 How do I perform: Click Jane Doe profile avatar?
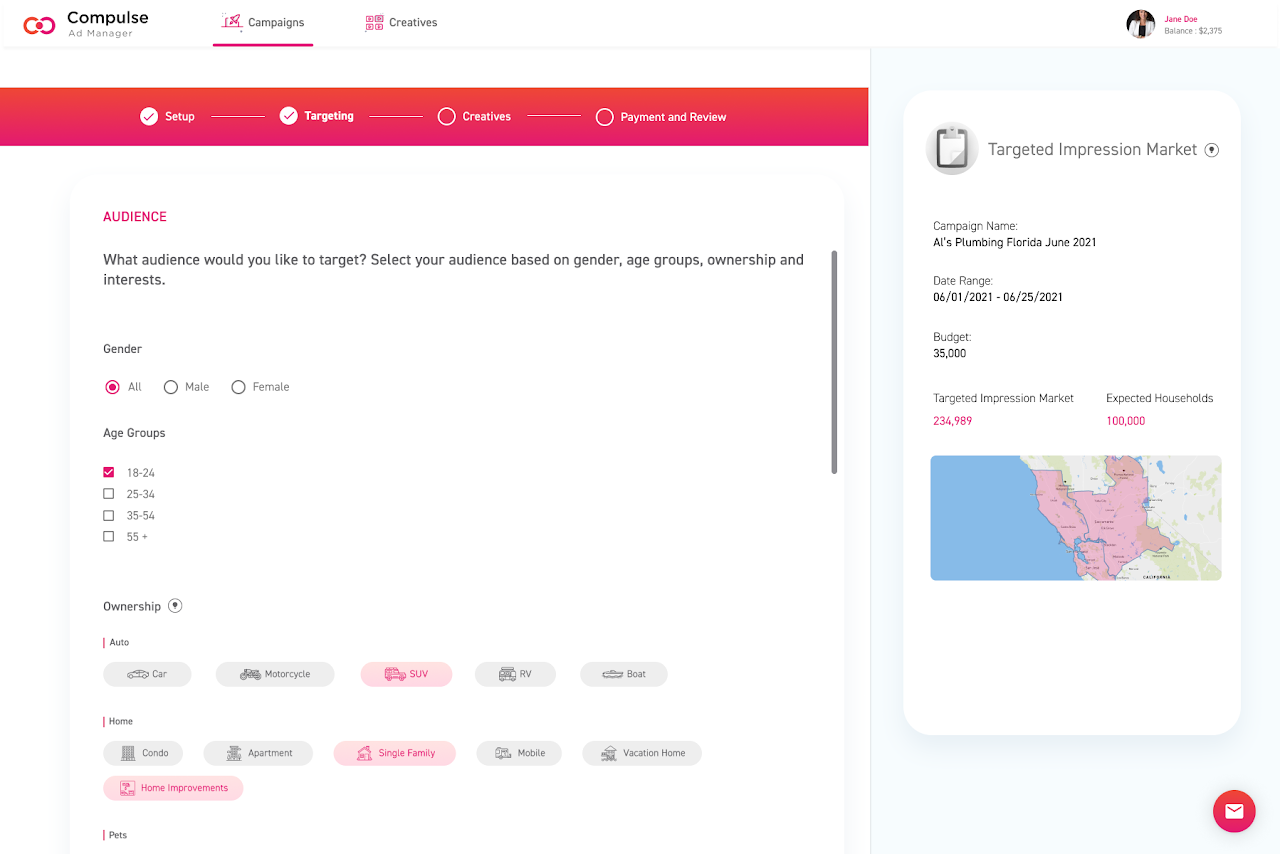(x=1140, y=24)
